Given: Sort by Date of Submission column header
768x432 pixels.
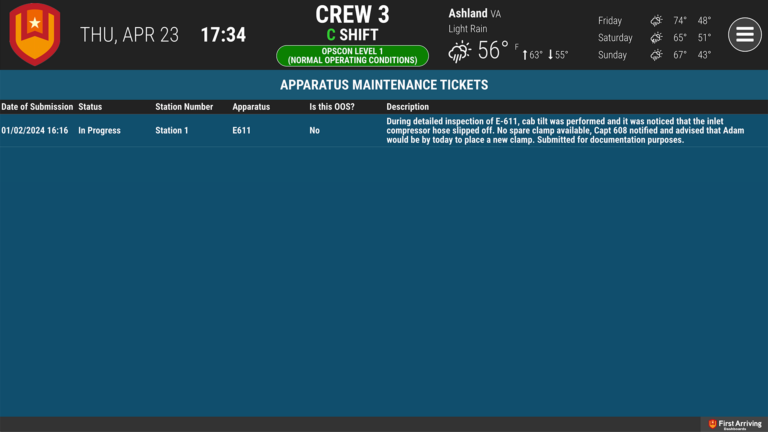Looking at the screenshot, I should click(37, 107).
